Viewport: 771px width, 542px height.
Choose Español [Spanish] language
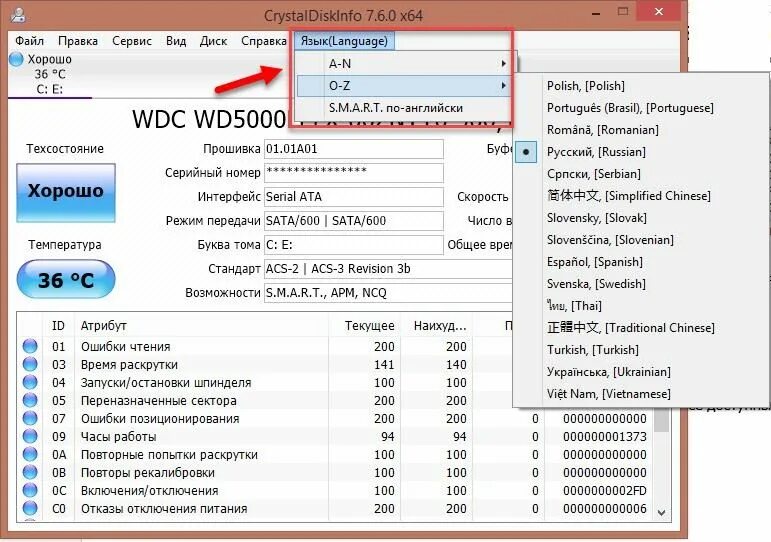(642, 262)
